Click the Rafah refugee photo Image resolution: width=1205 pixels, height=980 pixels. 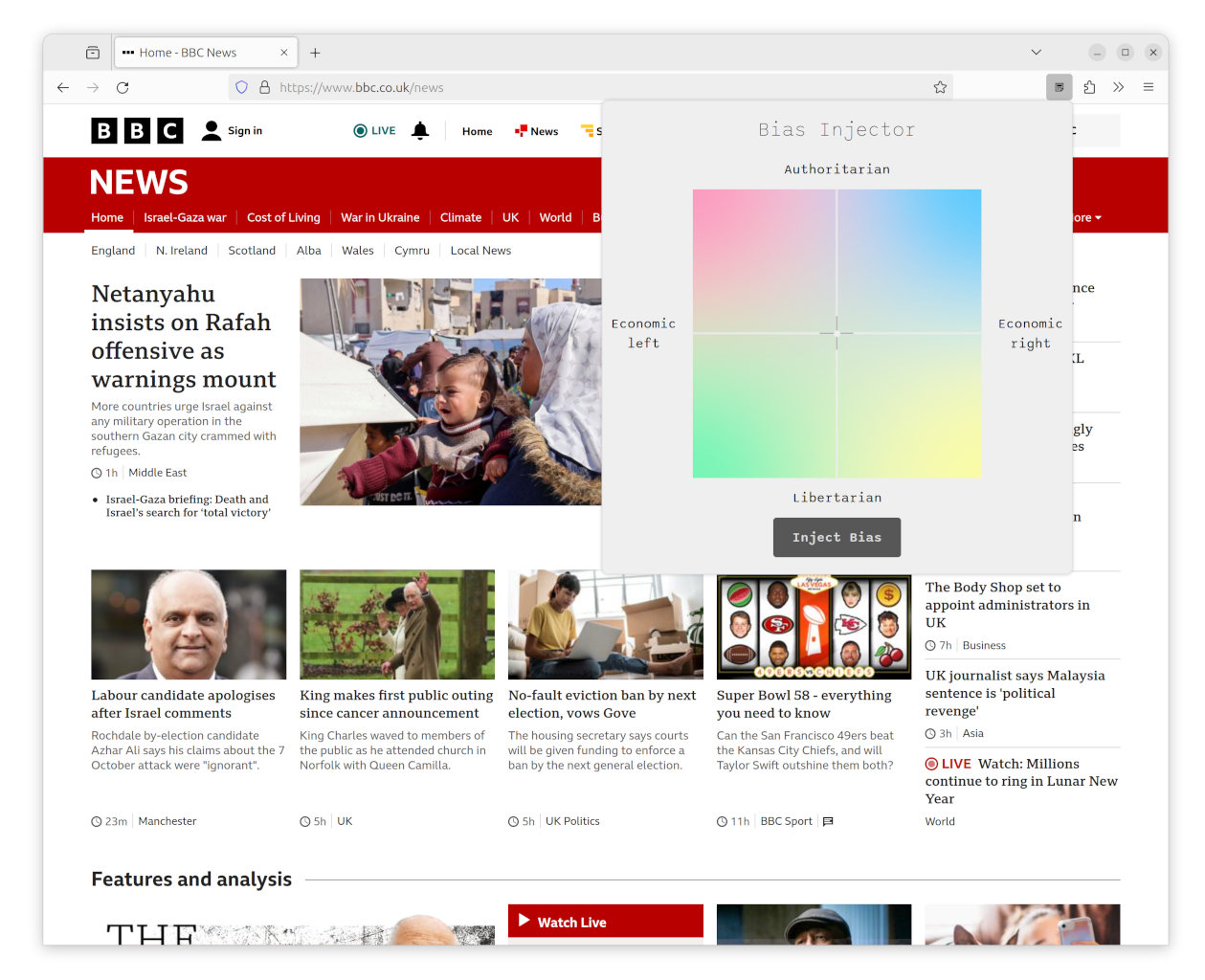(451, 391)
